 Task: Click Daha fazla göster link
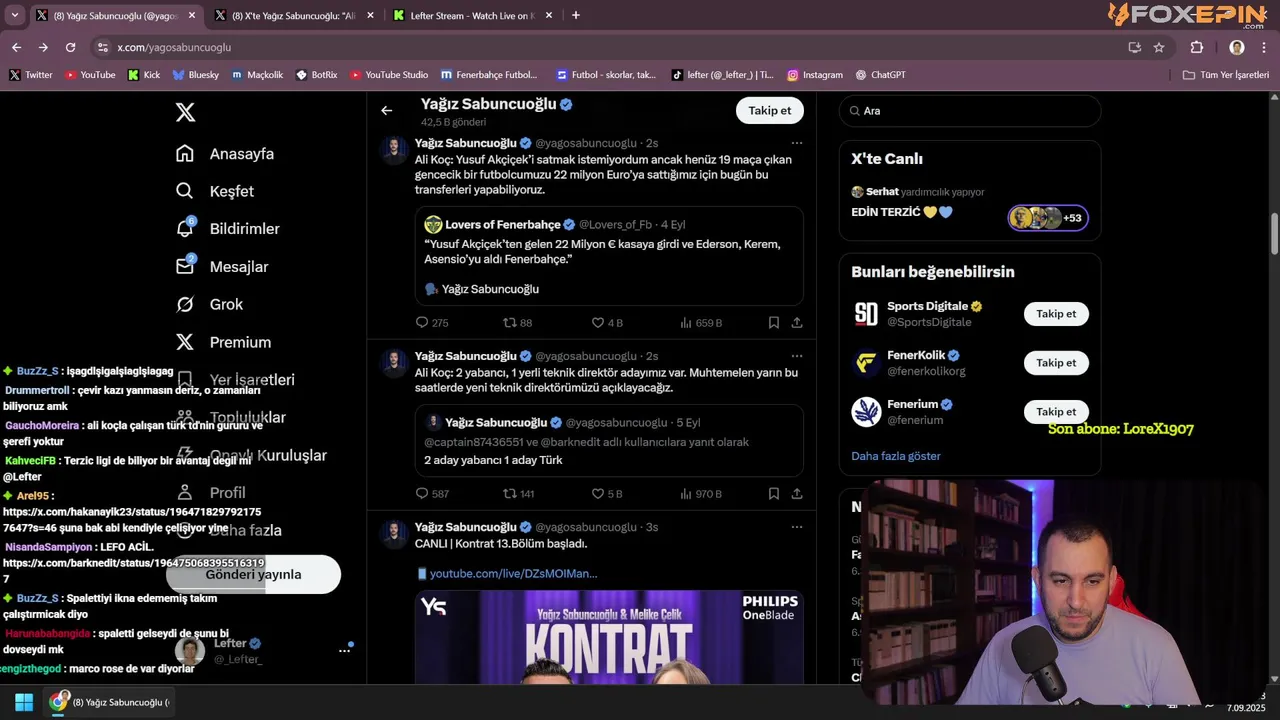click(896, 456)
